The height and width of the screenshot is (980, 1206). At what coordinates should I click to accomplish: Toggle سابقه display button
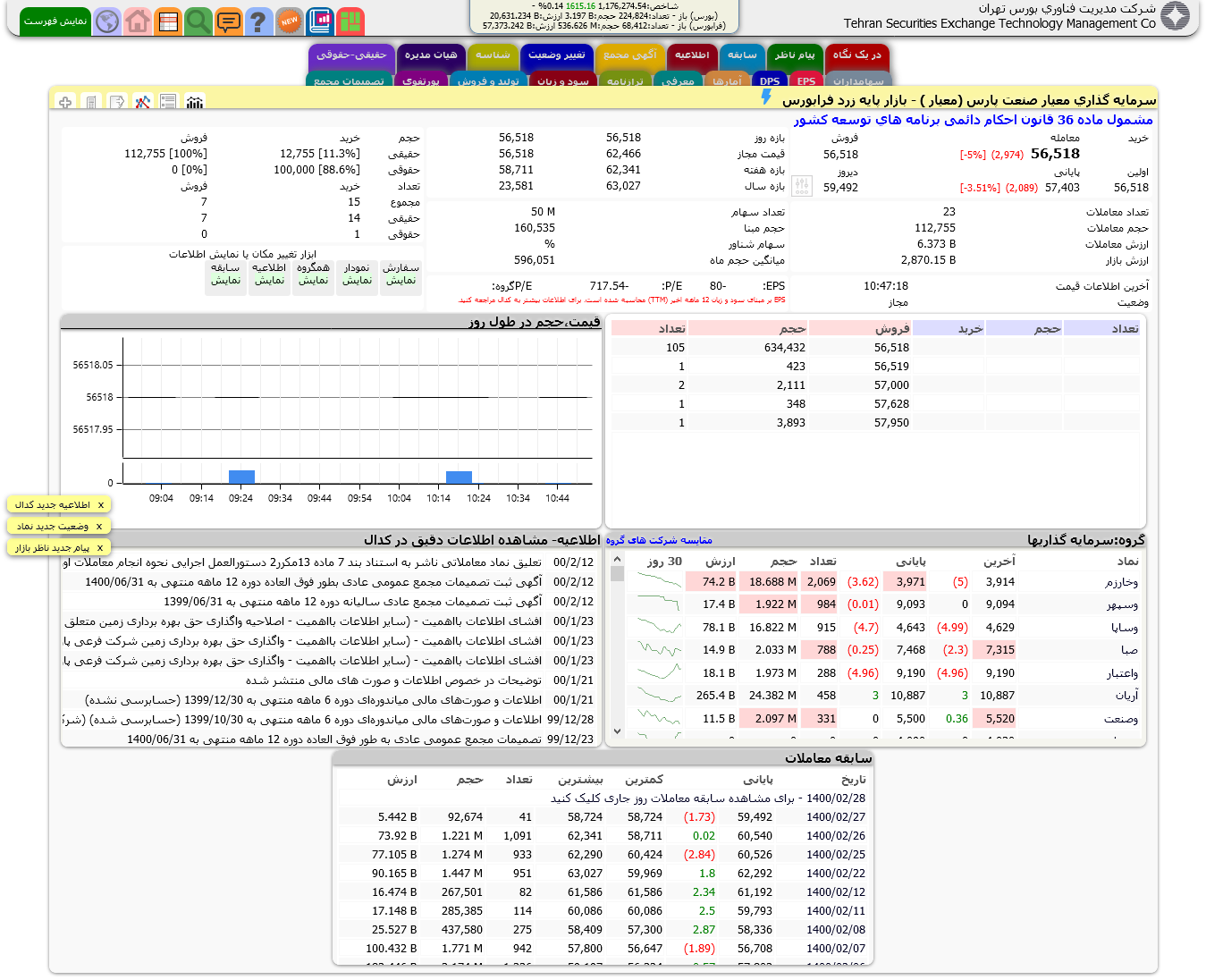point(225,278)
